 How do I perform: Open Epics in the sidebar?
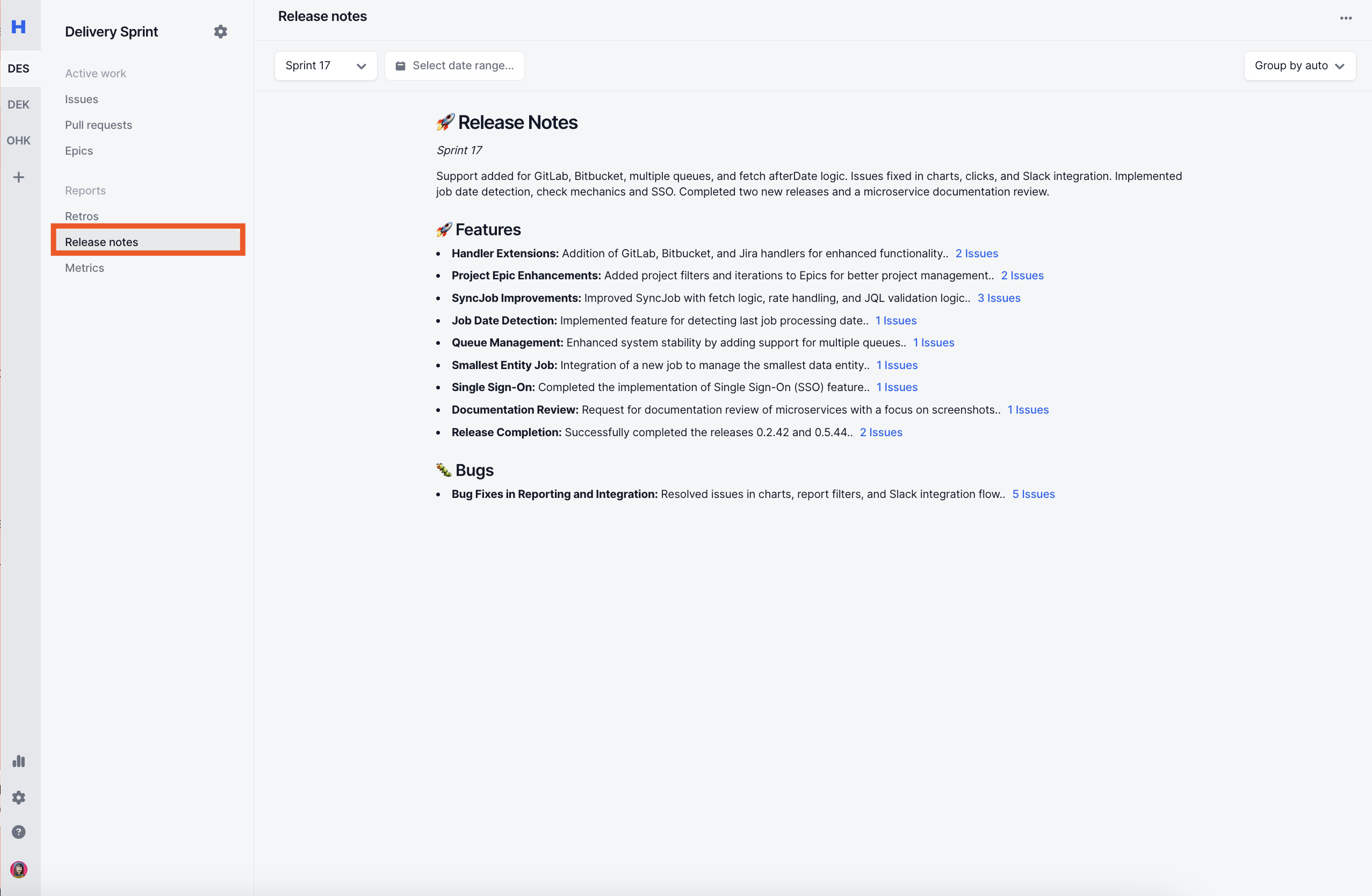coord(79,150)
